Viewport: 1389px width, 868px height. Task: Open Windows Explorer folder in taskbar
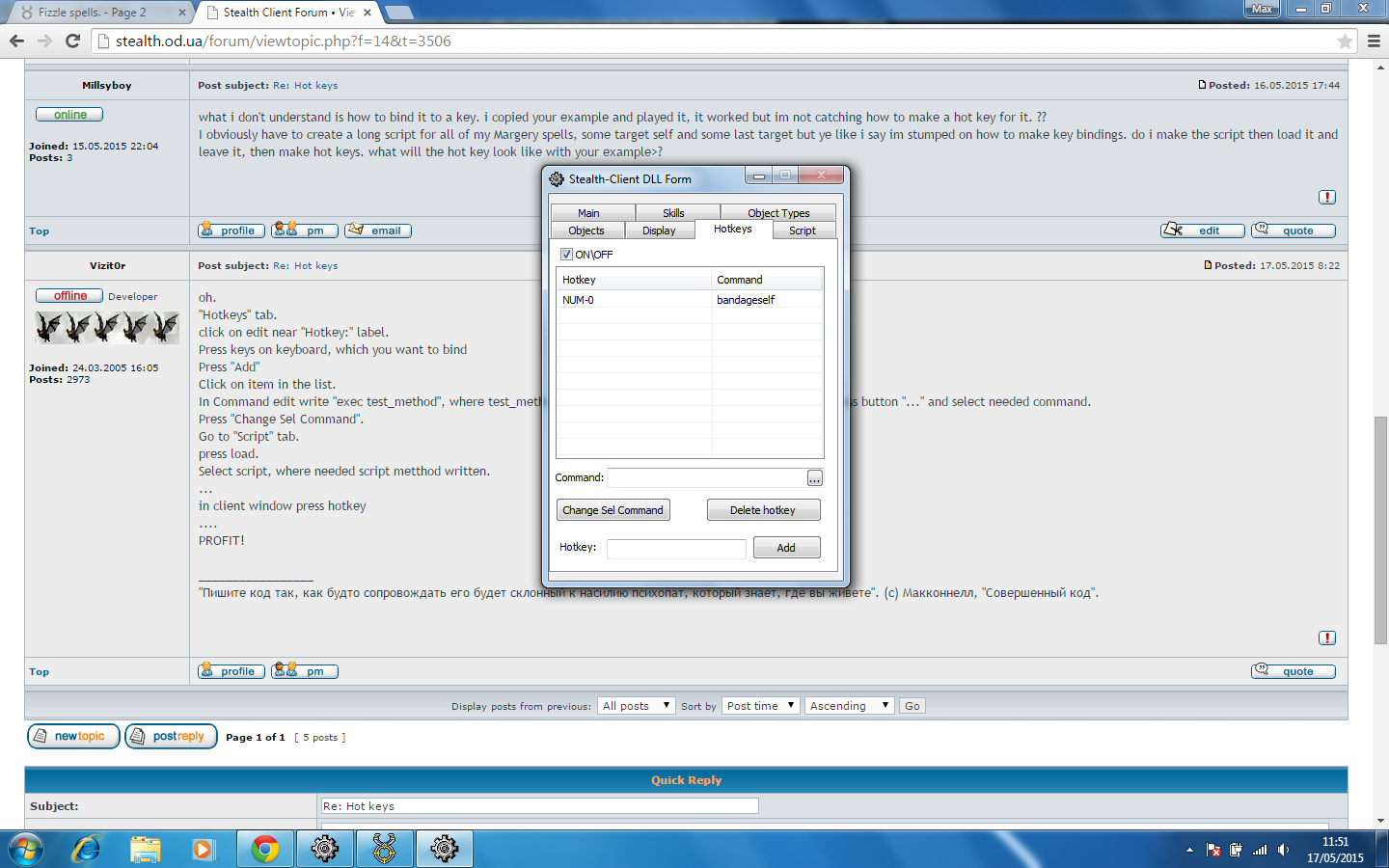(x=146, y=849)
